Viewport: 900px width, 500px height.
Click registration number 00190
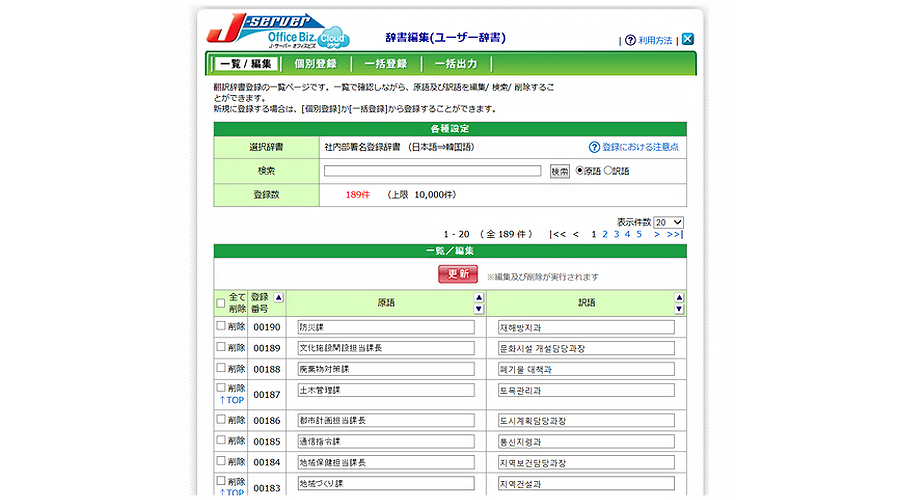[267, 327]
